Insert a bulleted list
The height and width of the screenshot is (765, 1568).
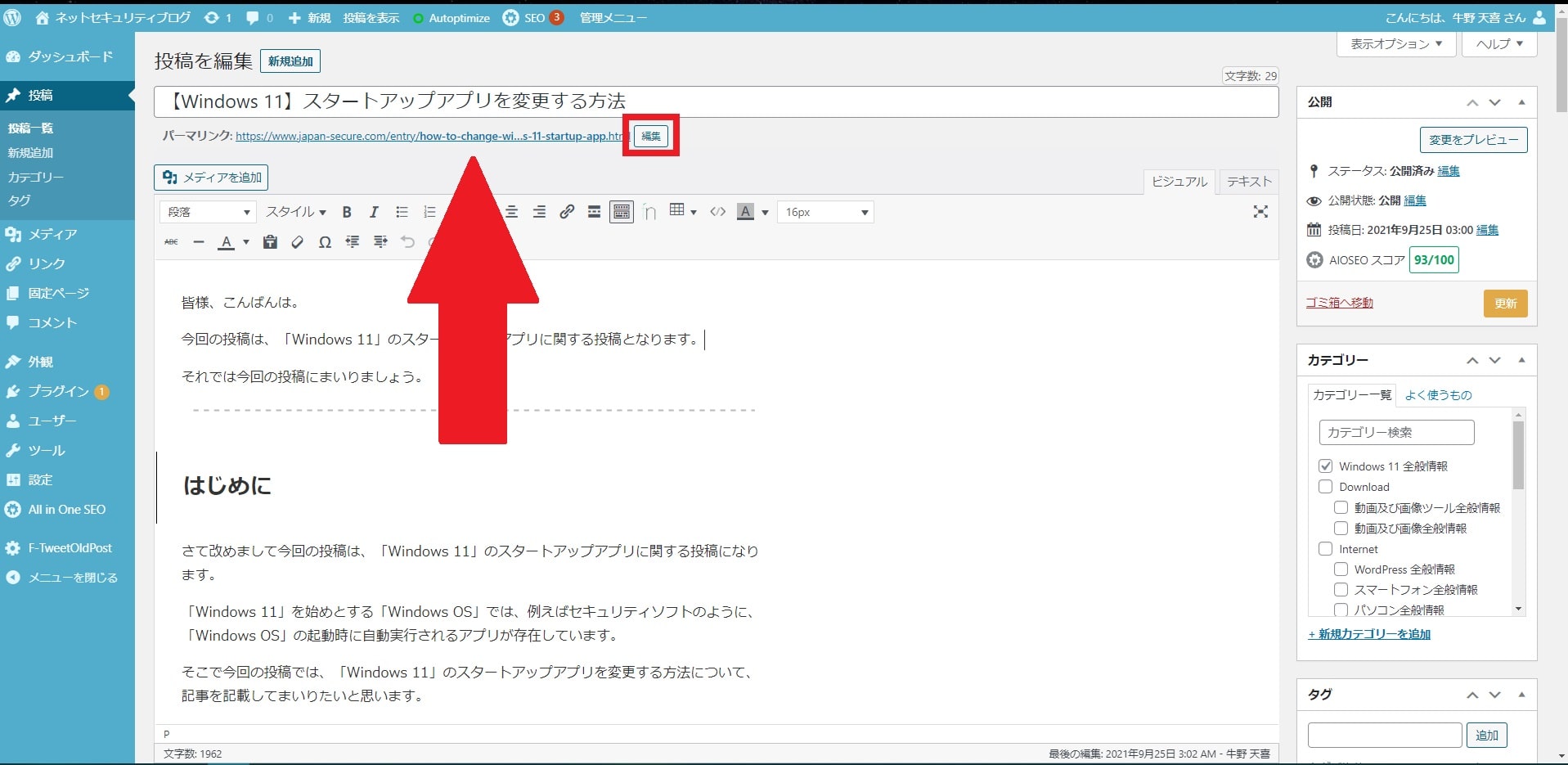(x=402, y=212)
